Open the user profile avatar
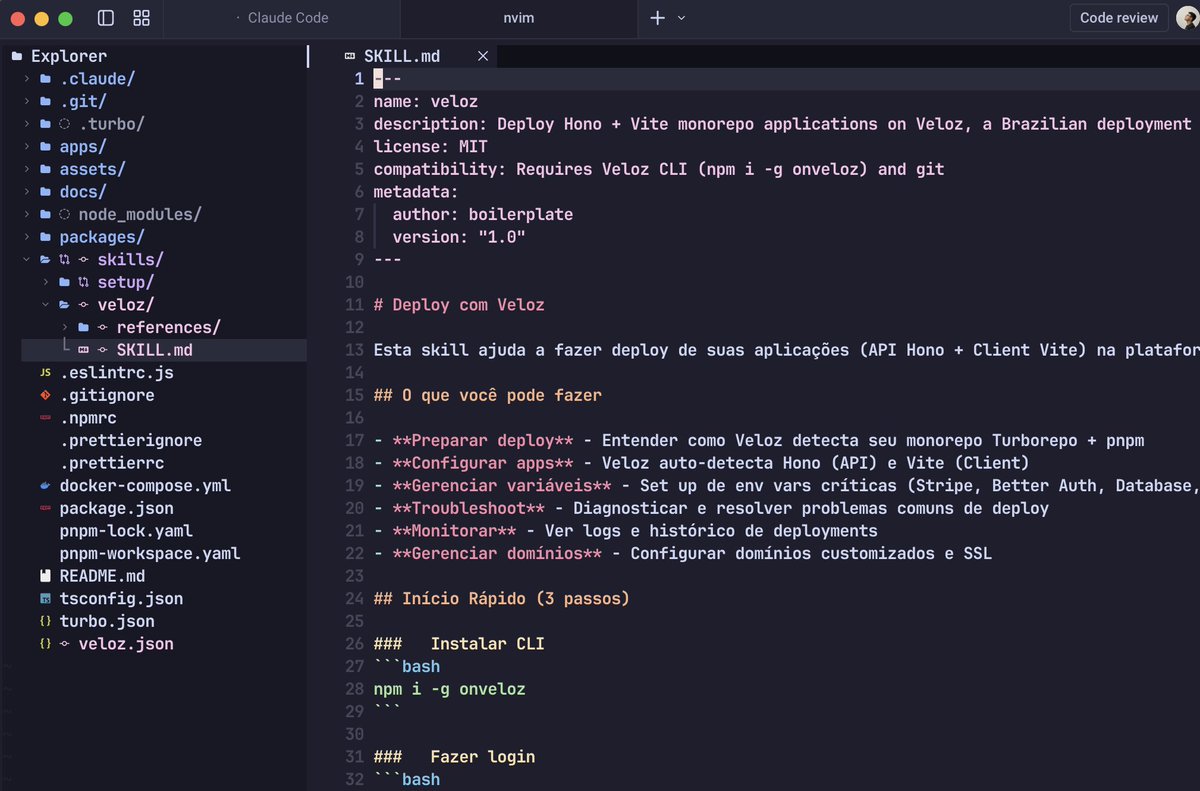 [1188, 18]
